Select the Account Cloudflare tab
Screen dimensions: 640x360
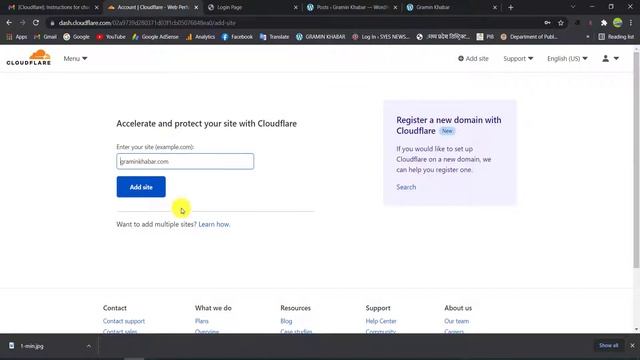[x=153, y=7]
